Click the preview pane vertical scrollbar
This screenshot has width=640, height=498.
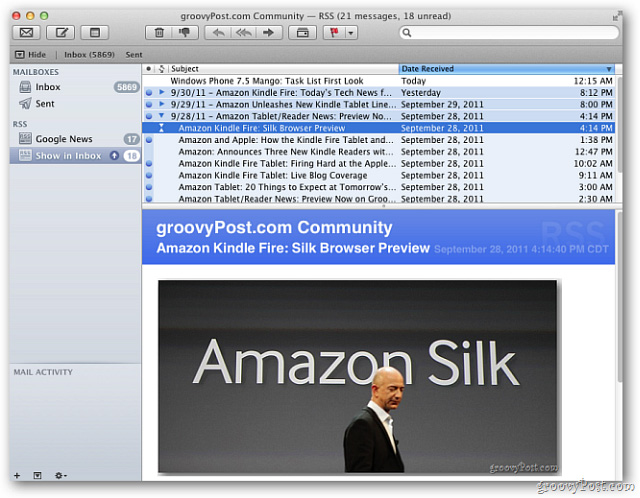619,298
